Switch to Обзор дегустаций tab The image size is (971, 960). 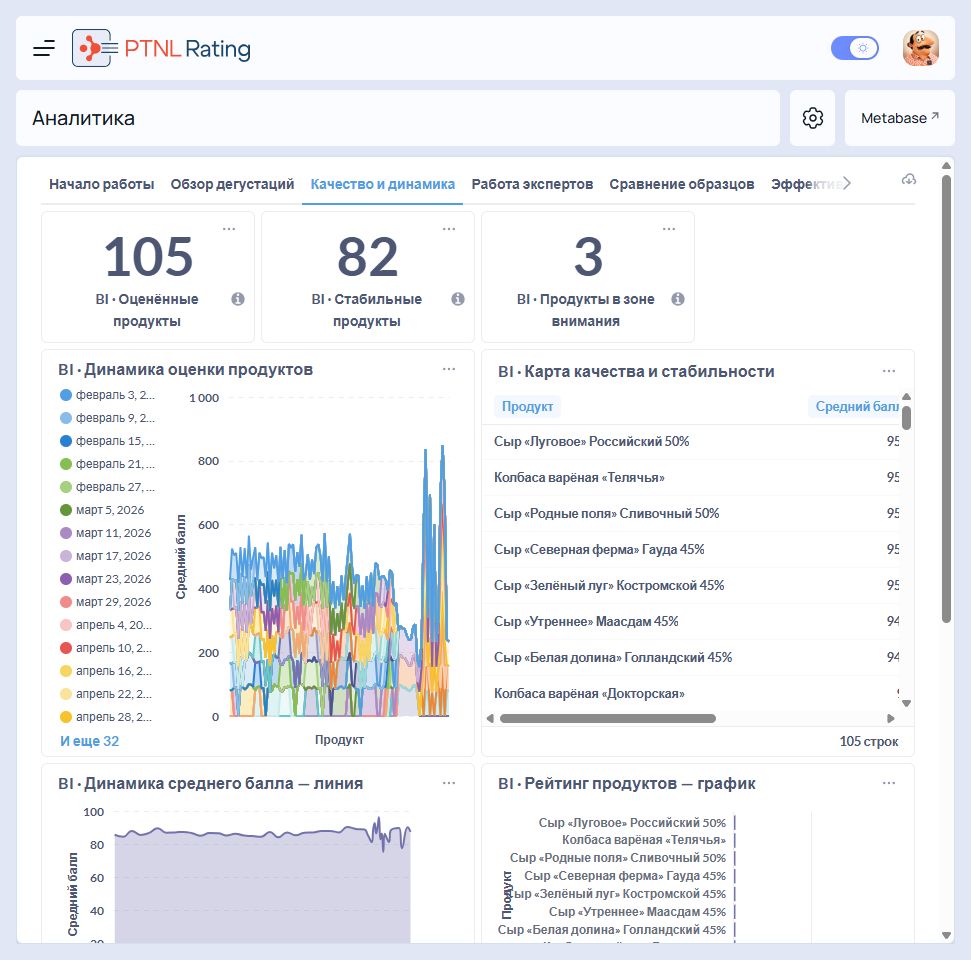(232, 184)
